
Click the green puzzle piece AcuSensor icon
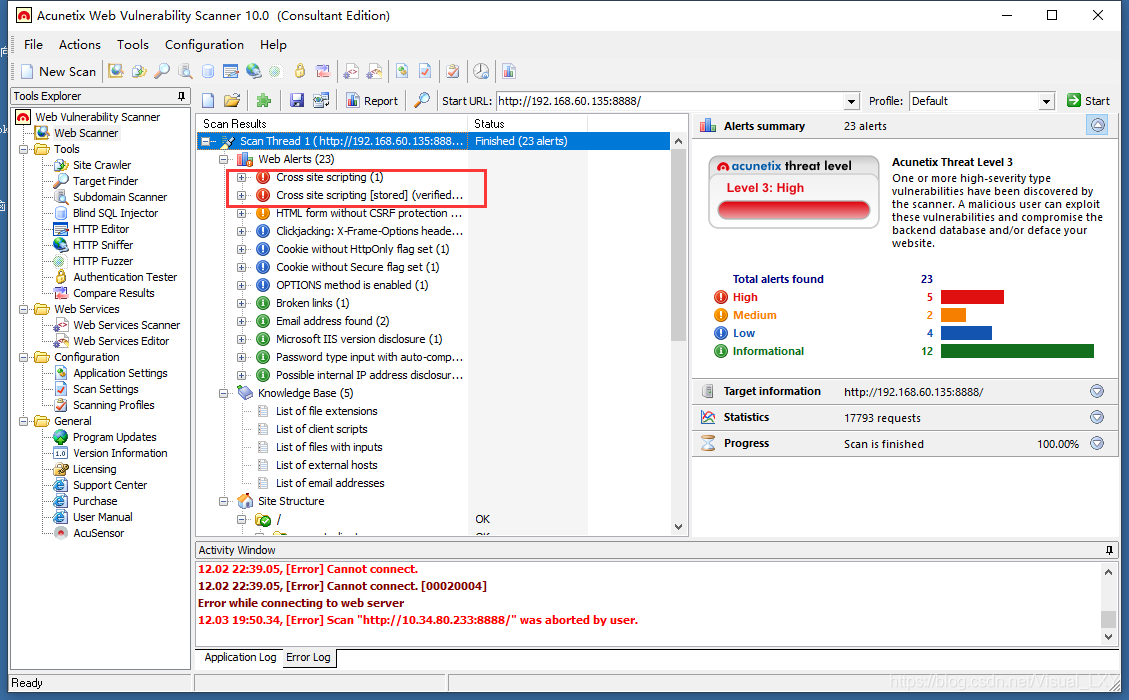click(x=264, y=101)
